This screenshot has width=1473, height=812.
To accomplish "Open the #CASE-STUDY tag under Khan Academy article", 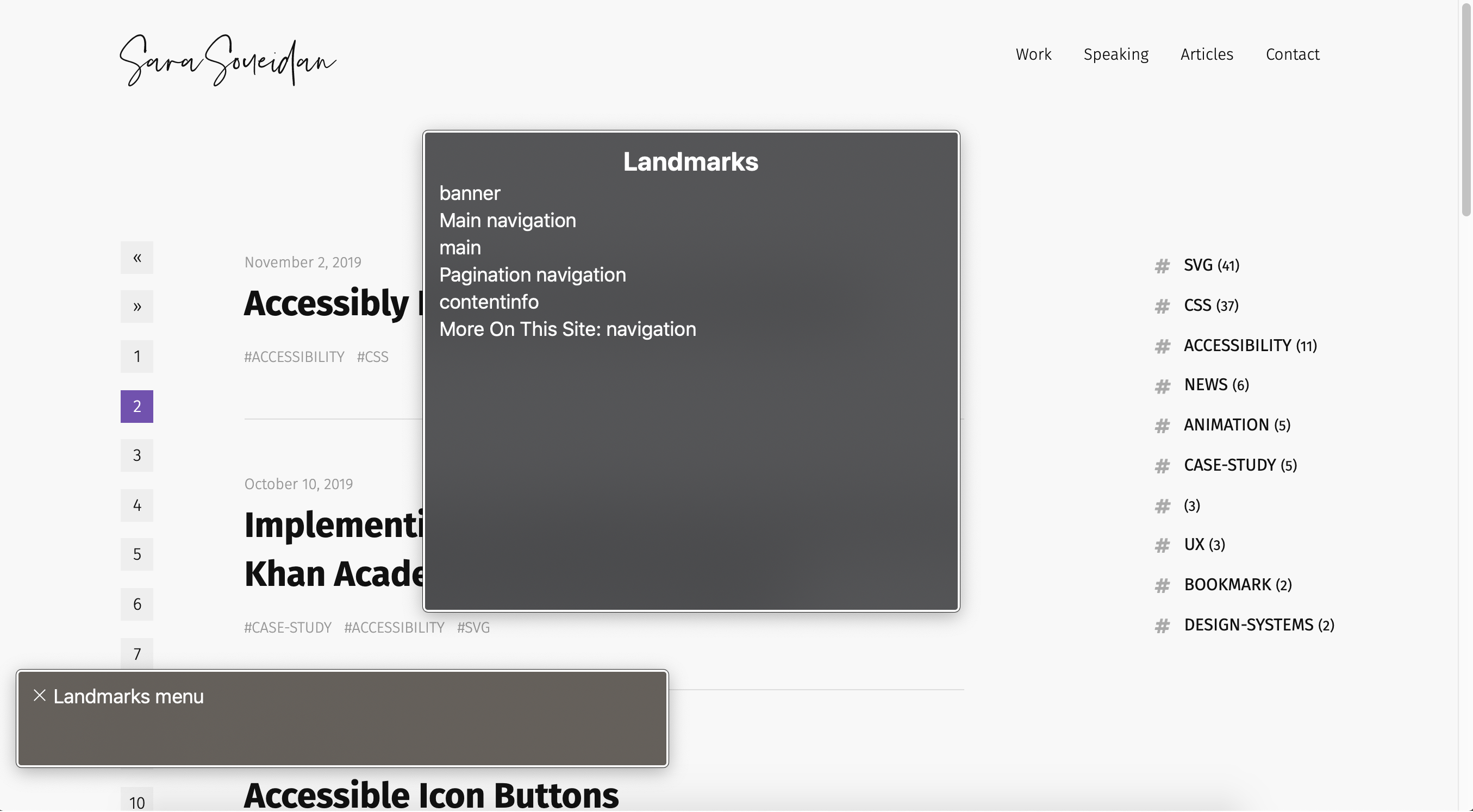I will tap(288, 628).
